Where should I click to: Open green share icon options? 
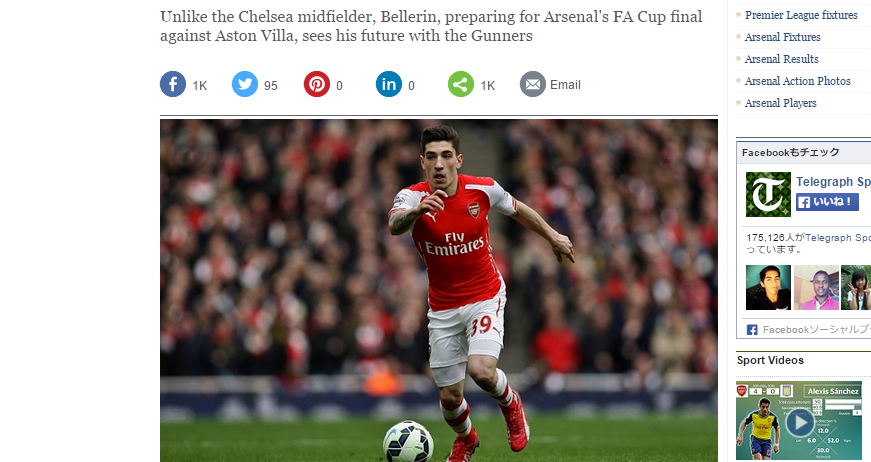pos(461,84)
